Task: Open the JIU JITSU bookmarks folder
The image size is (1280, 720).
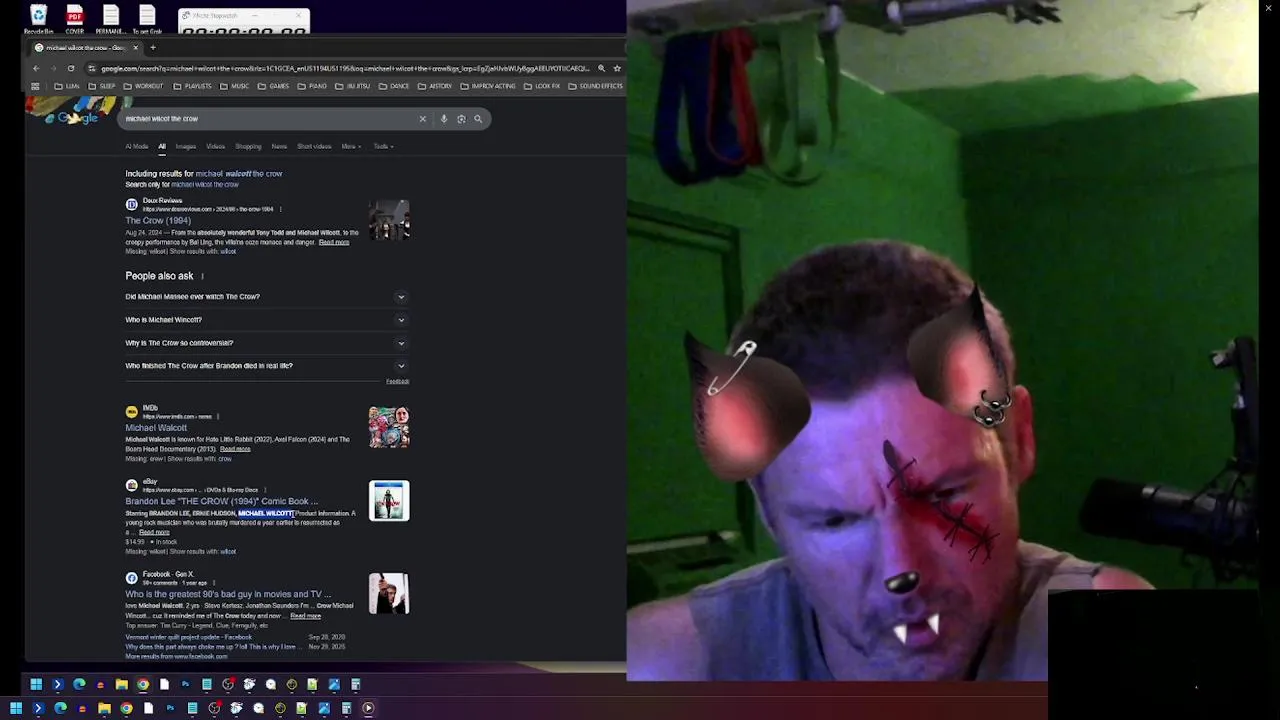Action: coord(352,86)
